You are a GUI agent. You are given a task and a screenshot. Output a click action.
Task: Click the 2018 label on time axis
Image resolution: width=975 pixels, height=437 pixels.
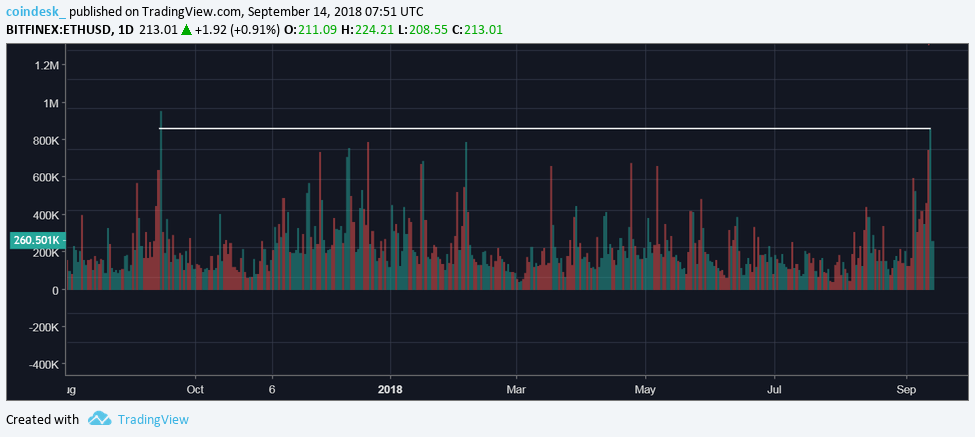pyautogui.click(x=391, y=388)
